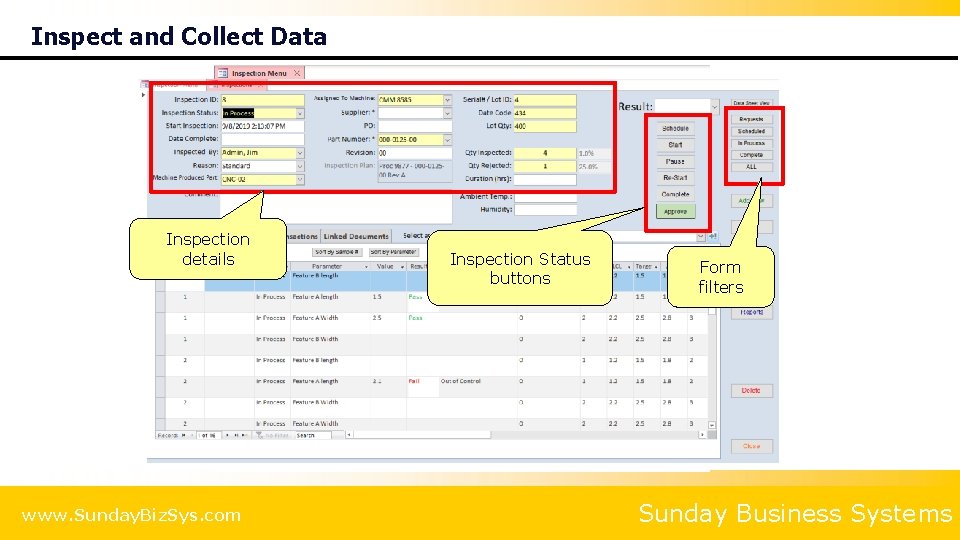
Task: Click the Start status button
Action: 675,145
